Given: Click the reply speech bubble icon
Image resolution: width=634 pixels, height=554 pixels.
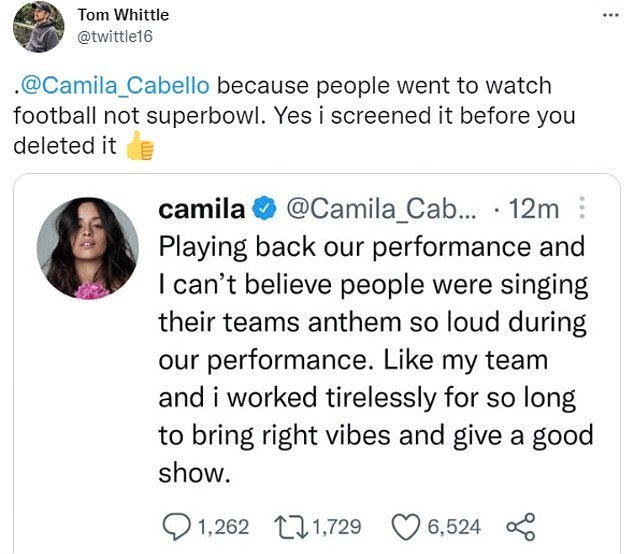Looking at the screenshot, I should 175,526.
